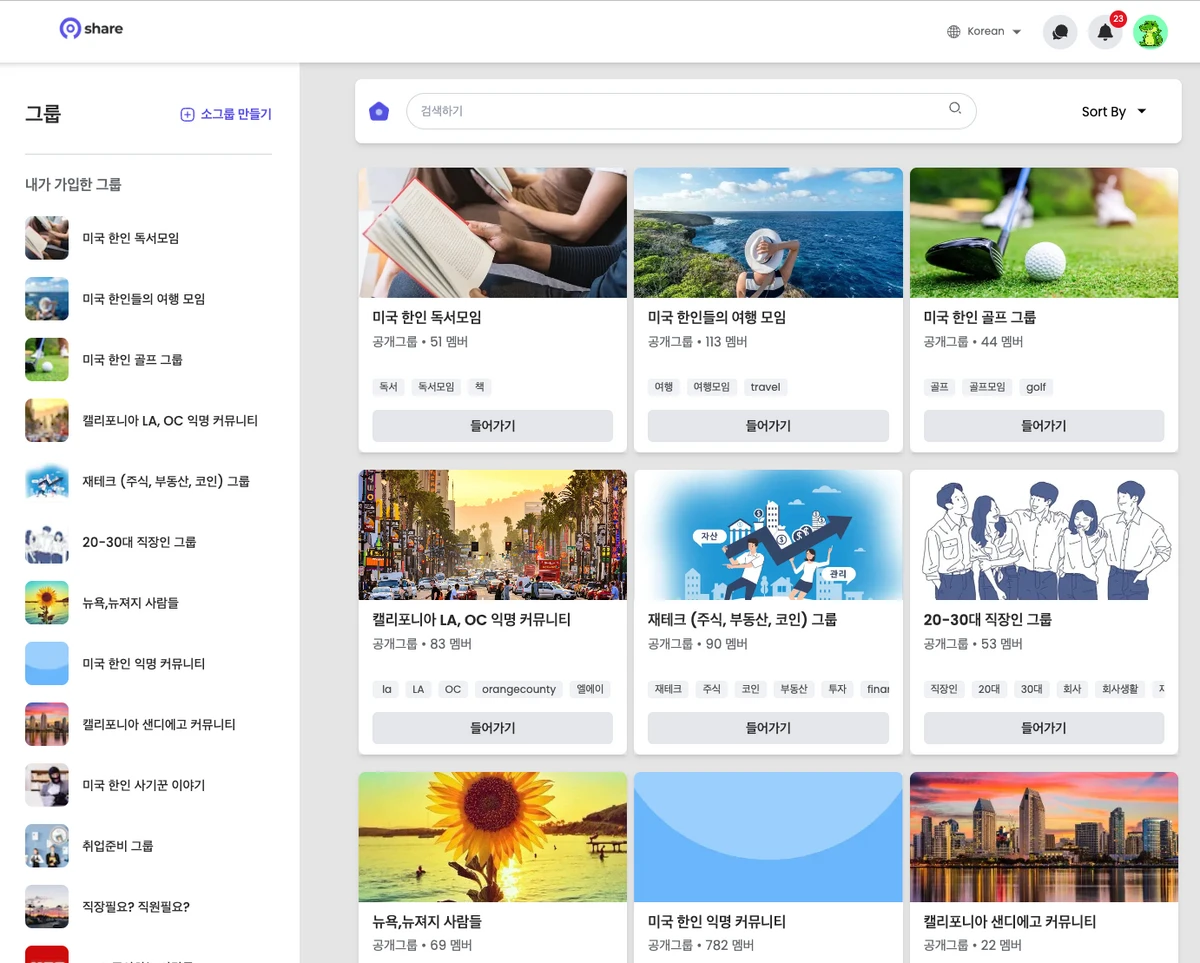The width and height of the screenshot is (1200, 963).
Task: Click 들어가기 on 미국 한인 독서모임 card
Action: pos(493,426)
